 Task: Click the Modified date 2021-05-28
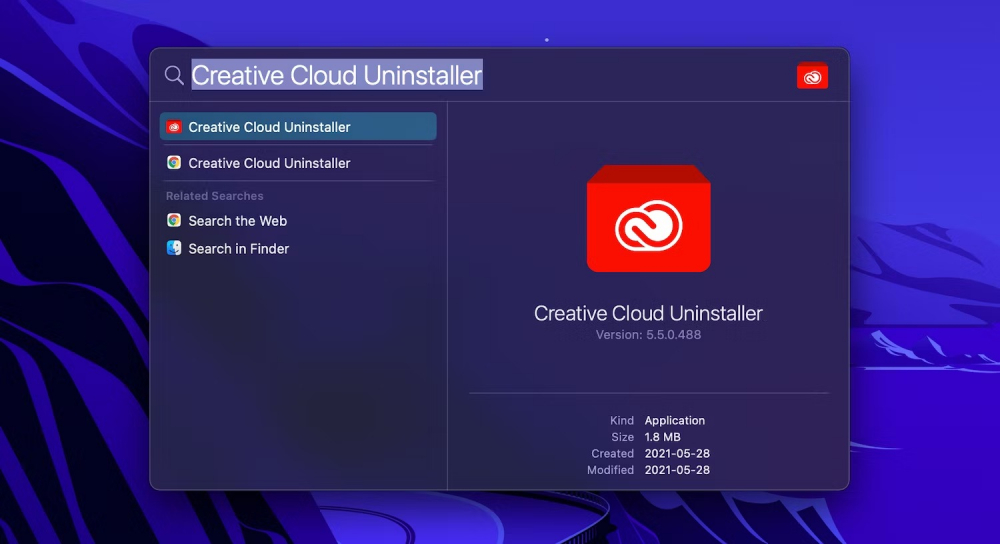pyautogui.click(x=677, y=470)
